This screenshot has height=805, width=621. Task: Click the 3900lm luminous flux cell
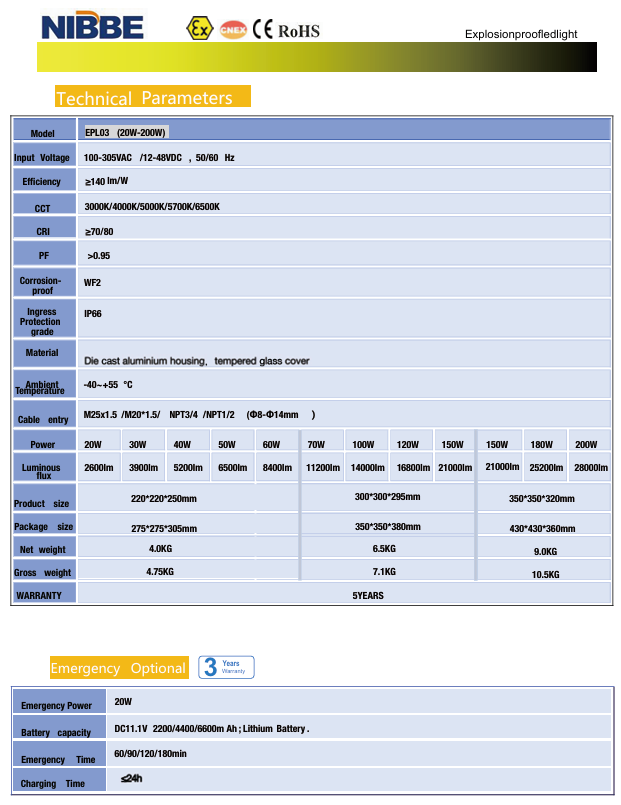coord(143,468)
